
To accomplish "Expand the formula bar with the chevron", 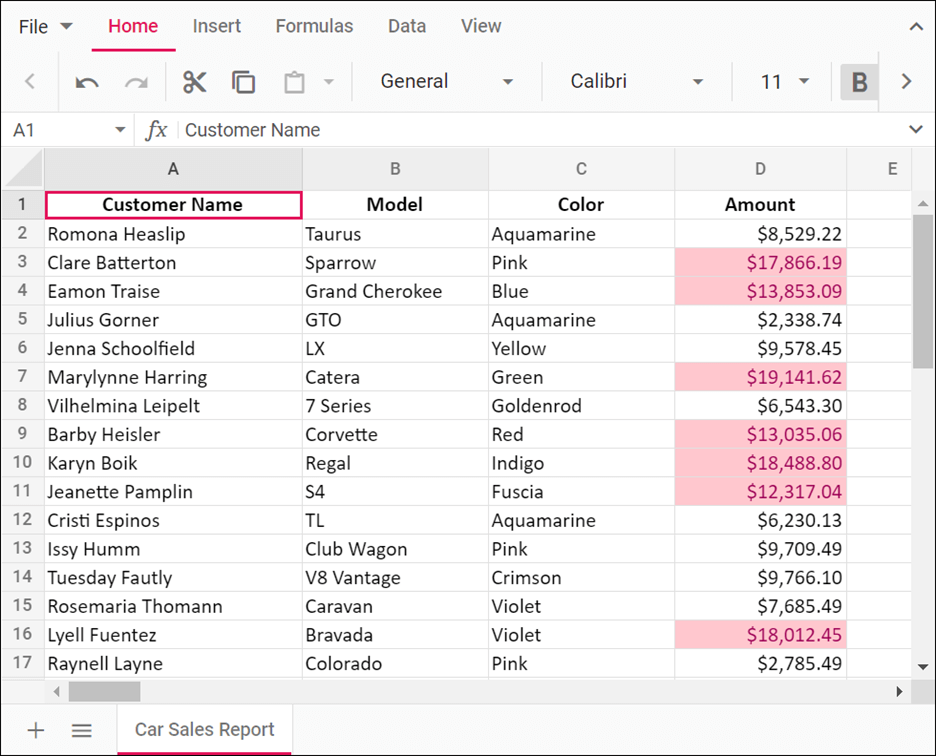I will point(916,130).
